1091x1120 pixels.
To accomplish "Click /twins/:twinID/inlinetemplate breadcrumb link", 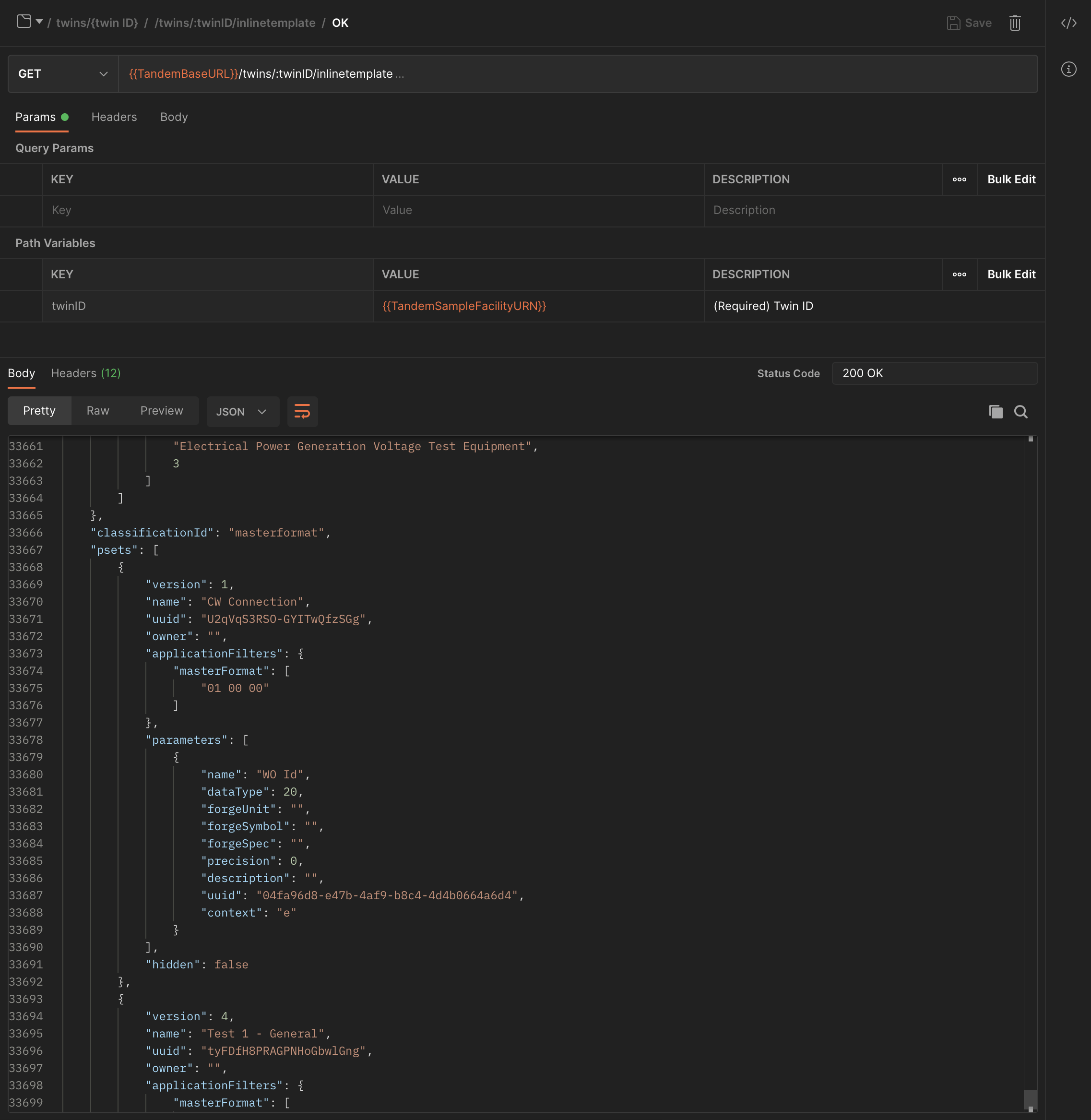I will [235, 23].
